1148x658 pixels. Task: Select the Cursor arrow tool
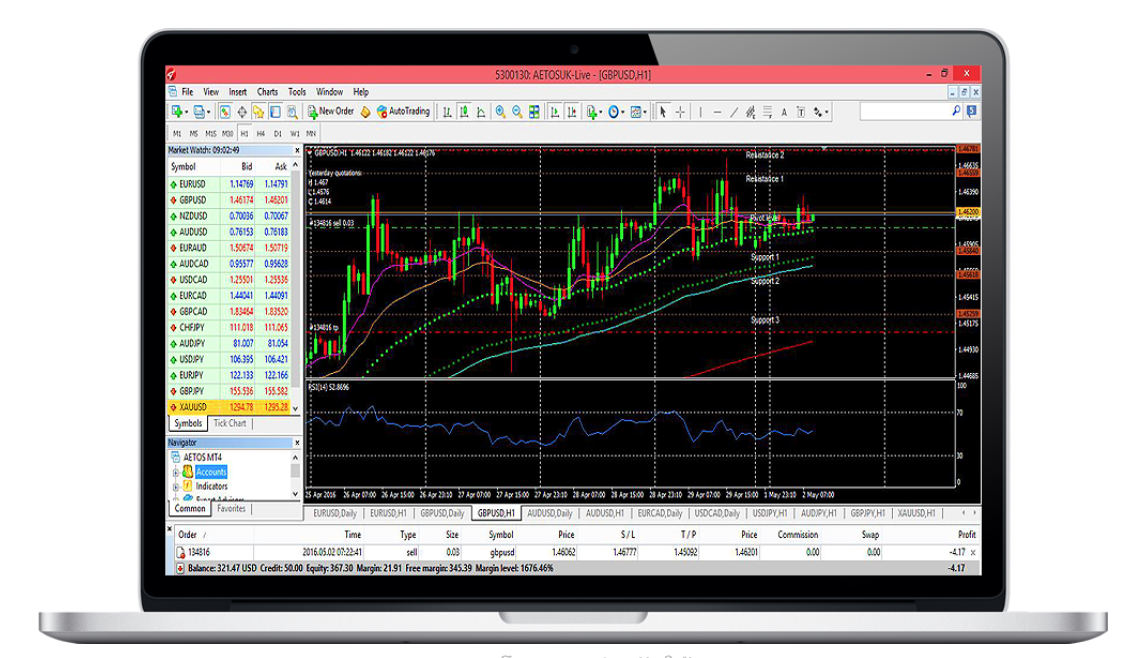click(x=663, y=112)
